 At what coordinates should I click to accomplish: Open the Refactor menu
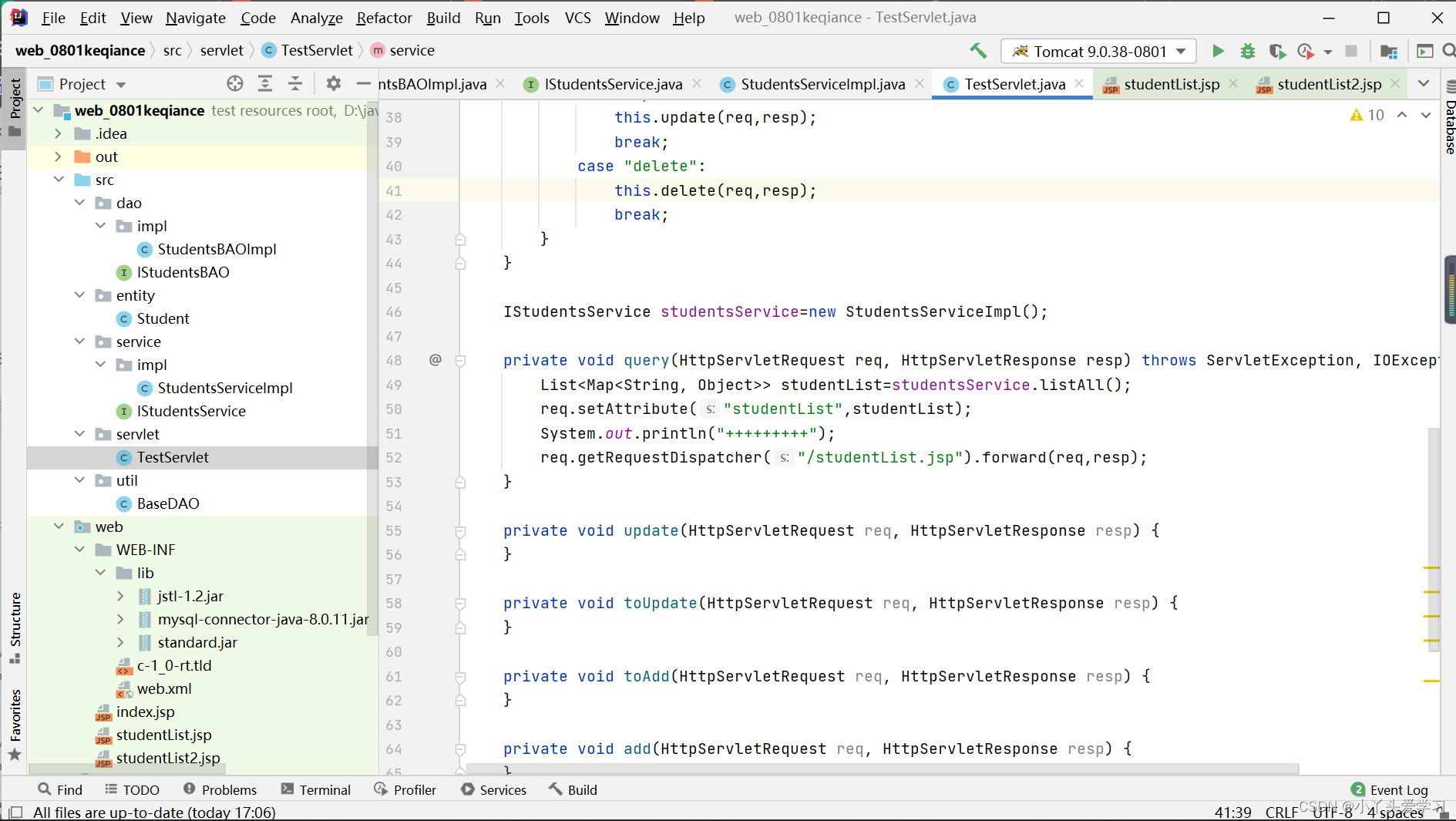click(x=384, y=18)
